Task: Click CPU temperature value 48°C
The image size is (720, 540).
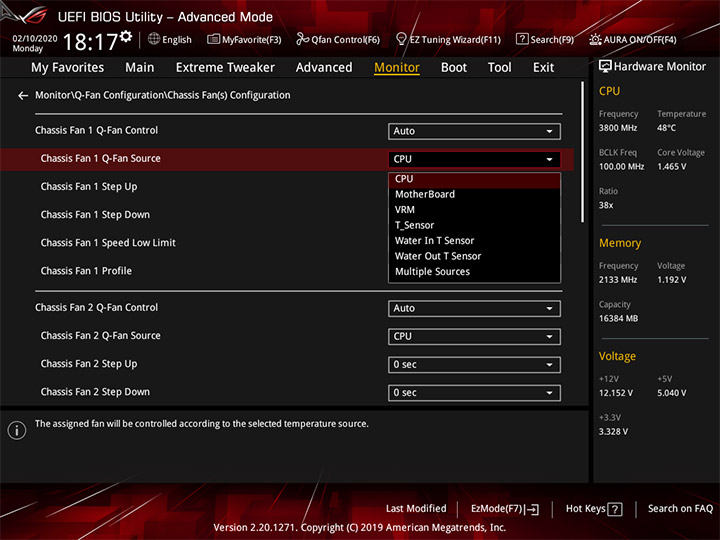Action: (666, 128)
